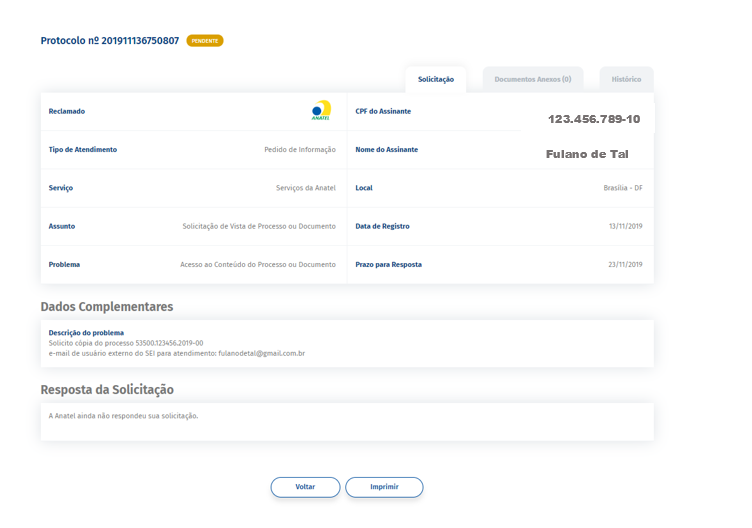Click the Protocolo nº 201911136750807 heading
The image size is (752, 528).
110,41
